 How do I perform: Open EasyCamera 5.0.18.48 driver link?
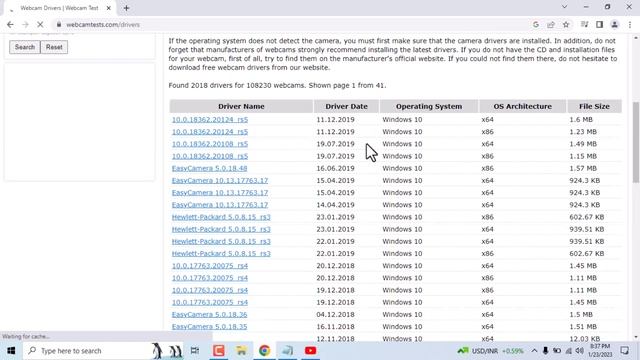pyautogui.click(x=209, y=168)
